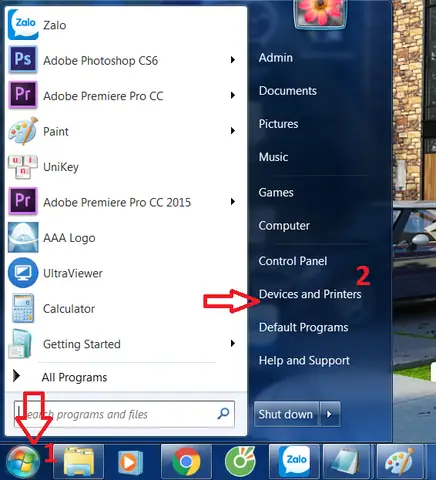Expand the Premiere Pro CC 2015 jump list arrow

point(233,202)
